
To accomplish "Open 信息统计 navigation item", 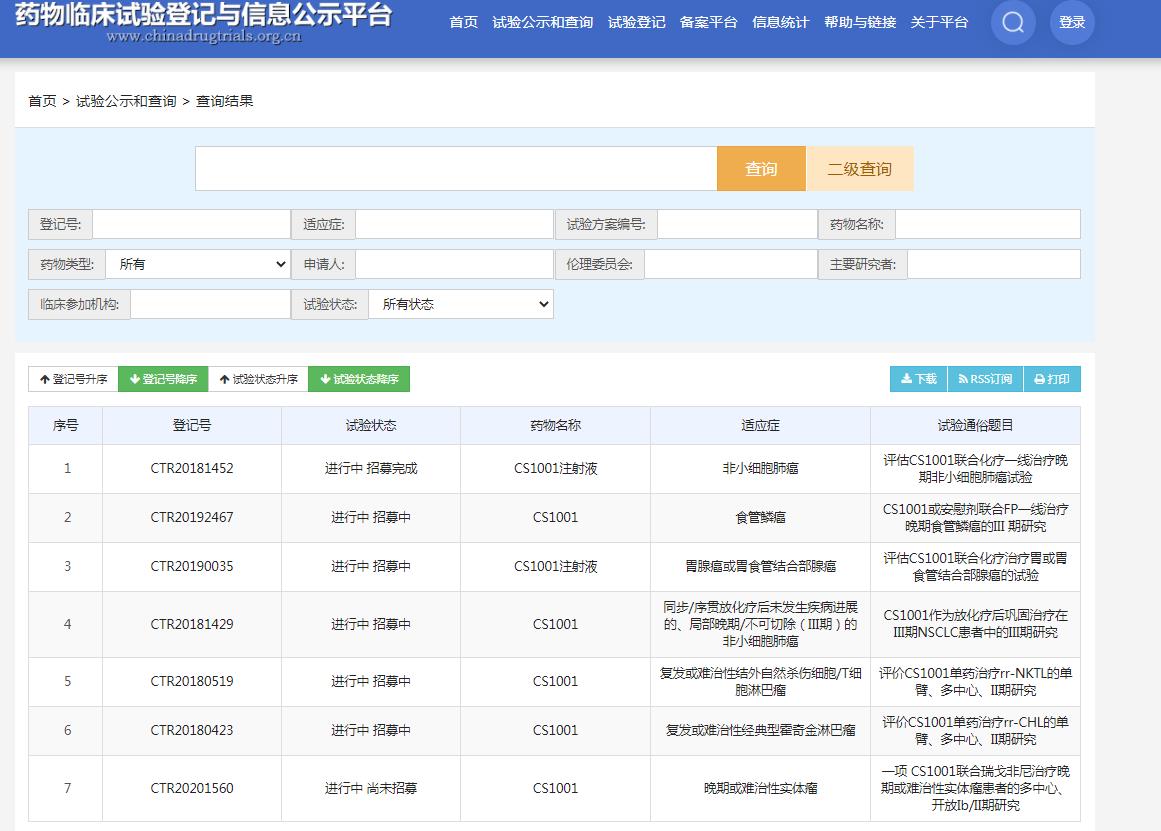I will point(780,22).
